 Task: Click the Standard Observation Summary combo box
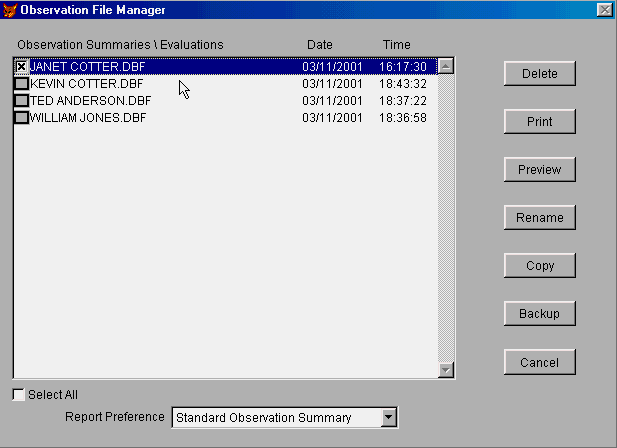click(284, 417)
